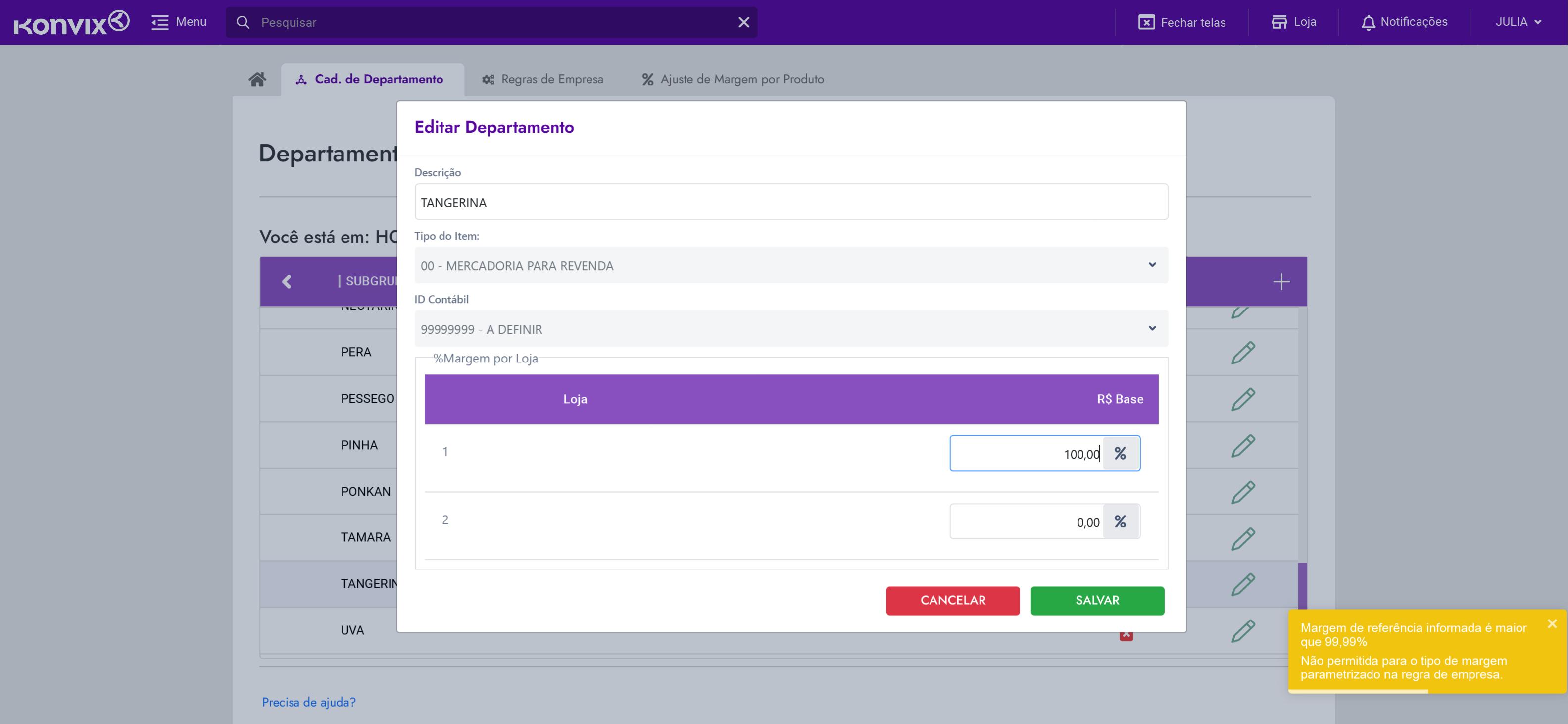Click the CANCELAR button
This screenshot has height=724, width=1568.
tap(952, 600)
